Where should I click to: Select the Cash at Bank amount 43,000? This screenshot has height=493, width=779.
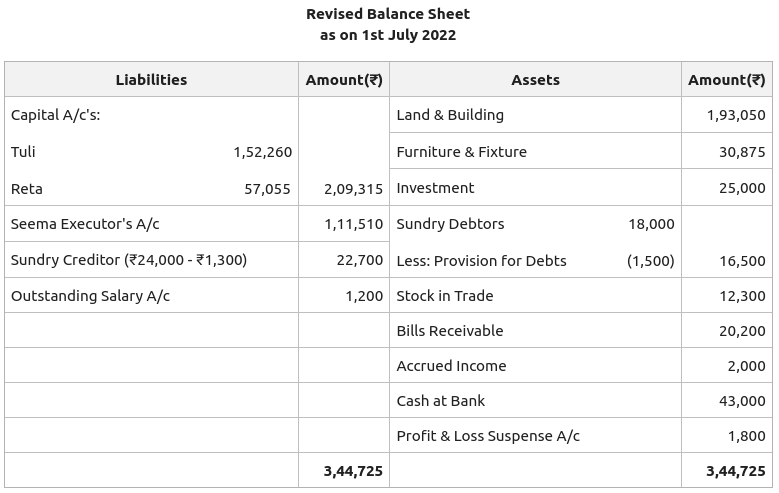[742, 401]
